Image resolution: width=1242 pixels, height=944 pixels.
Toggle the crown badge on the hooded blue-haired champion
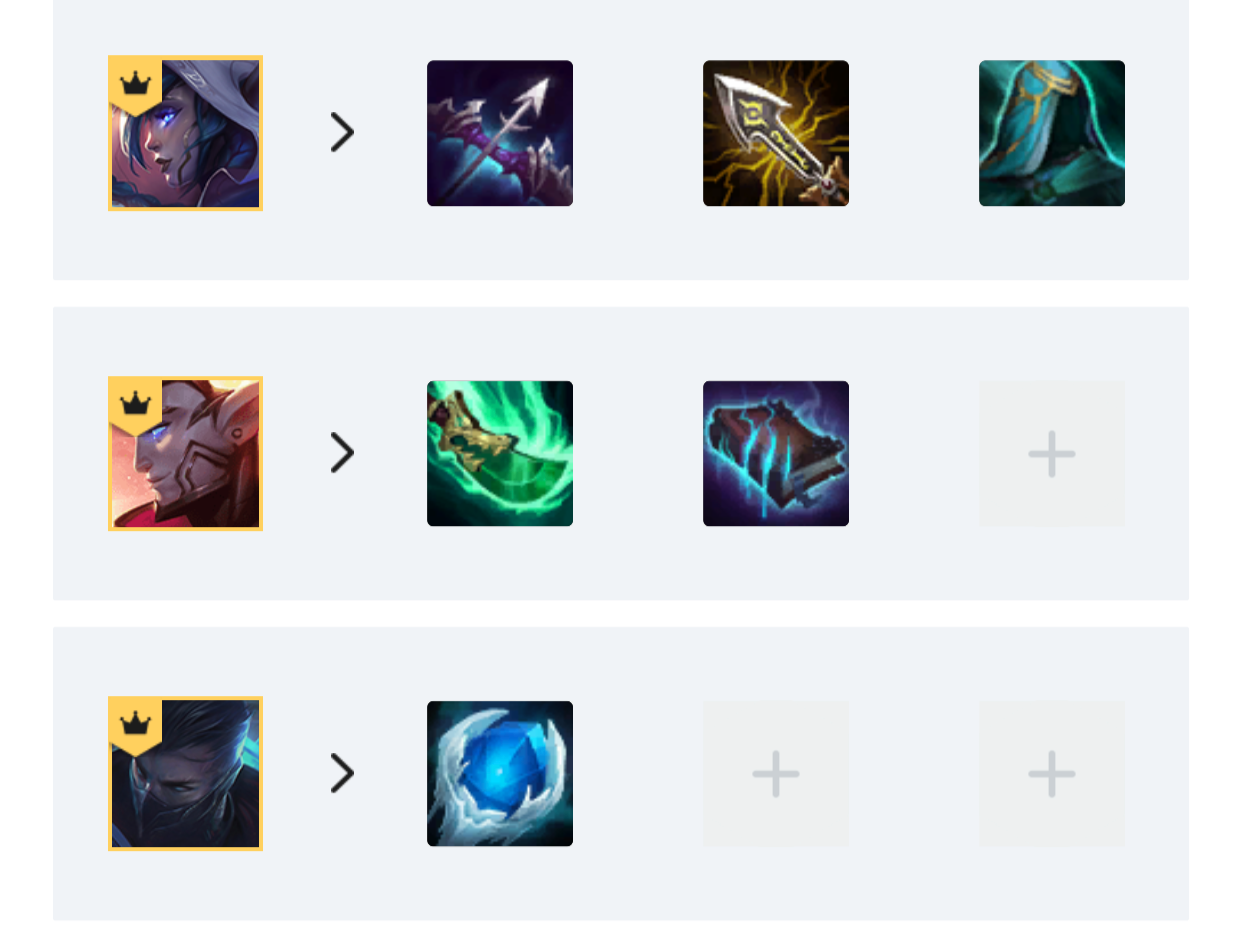135,85
